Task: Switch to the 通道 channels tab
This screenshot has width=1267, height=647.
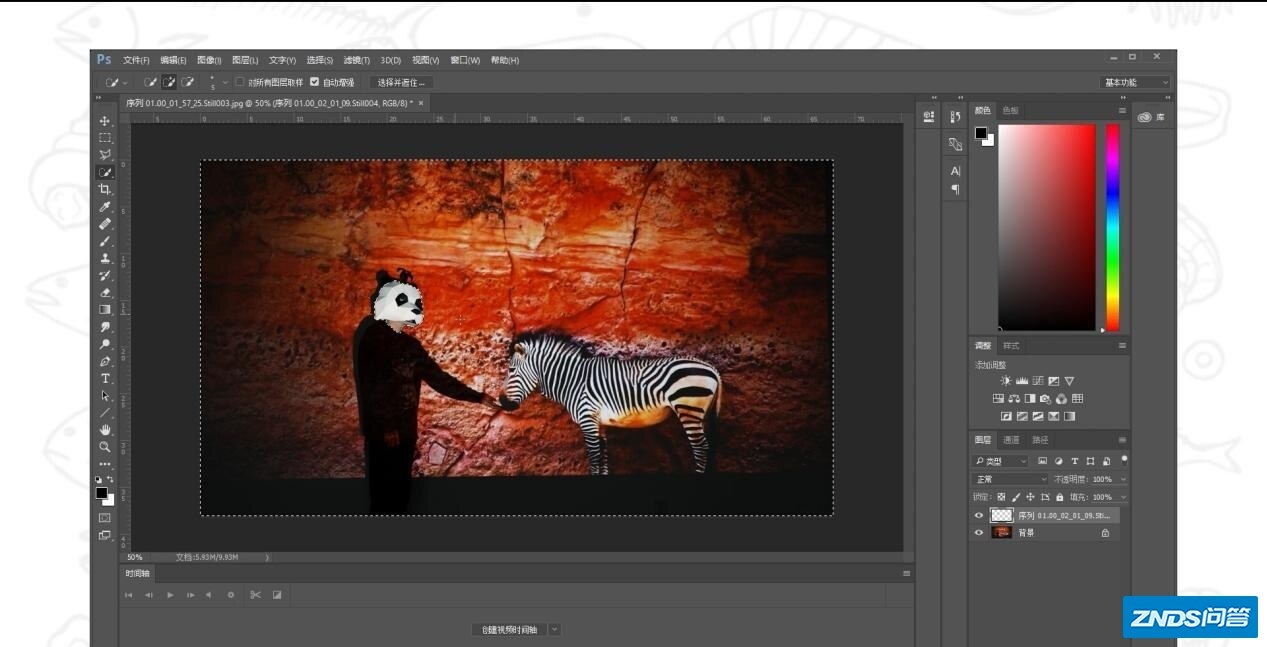Action: [x=1011, y=440]
